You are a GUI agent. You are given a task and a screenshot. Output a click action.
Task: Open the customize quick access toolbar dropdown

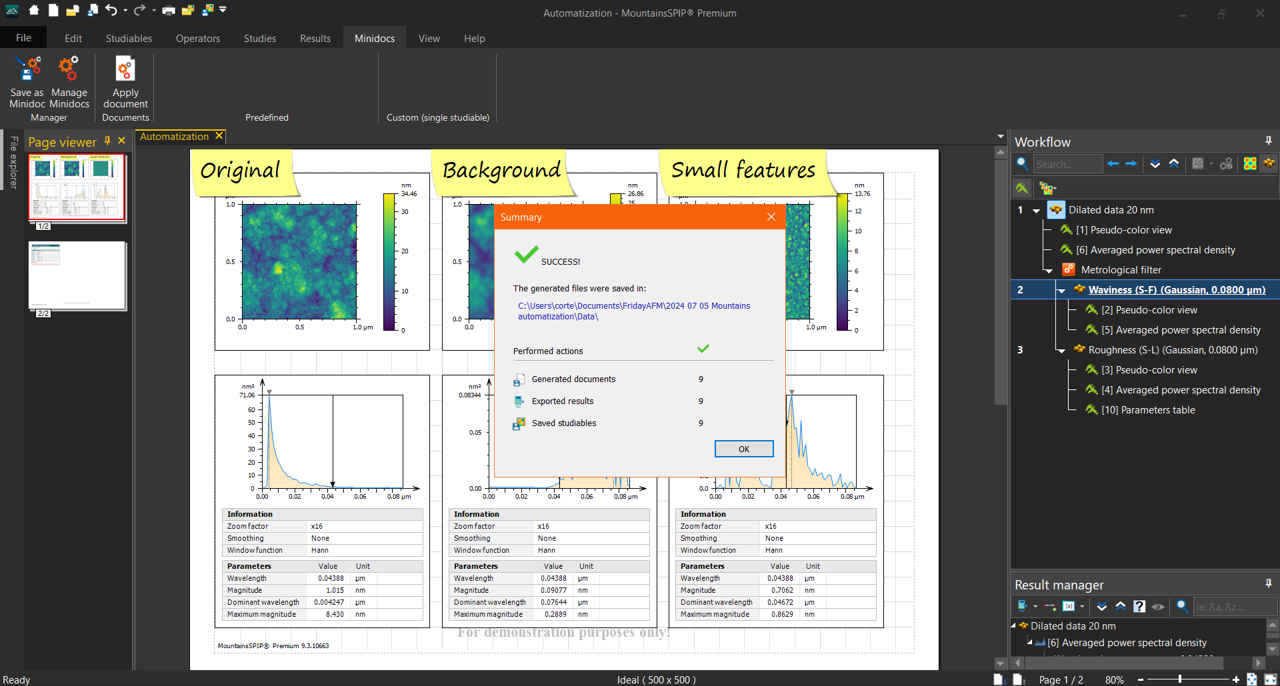coord(223,9)
